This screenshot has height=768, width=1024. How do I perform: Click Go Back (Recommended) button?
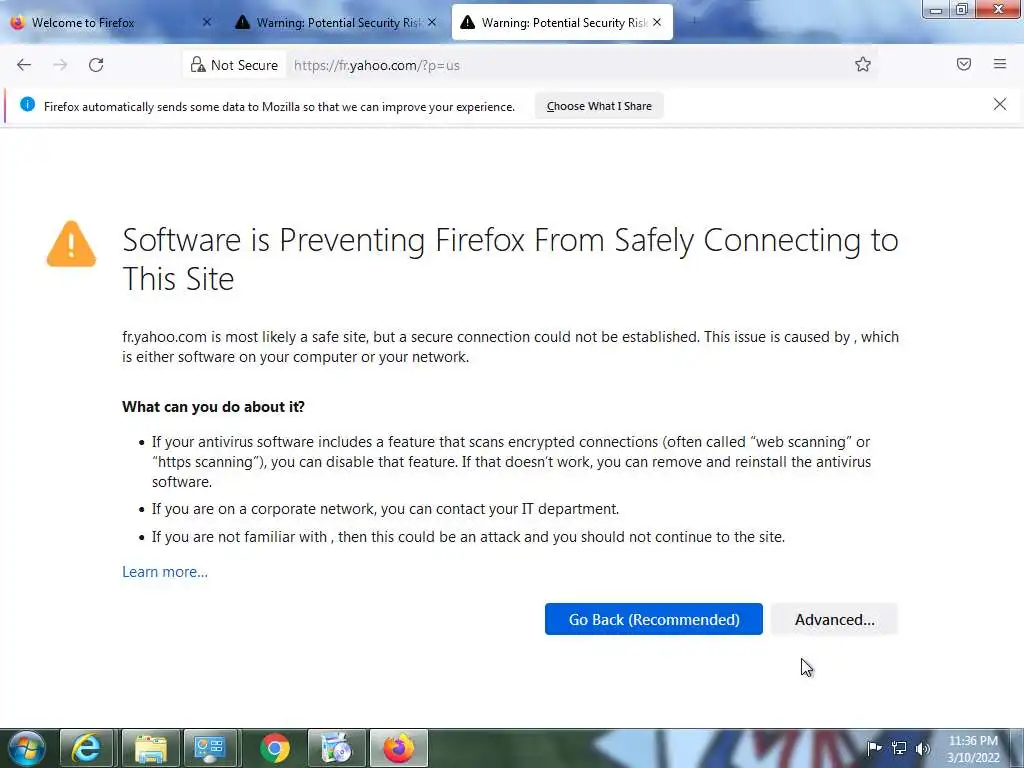click(654, 619)
